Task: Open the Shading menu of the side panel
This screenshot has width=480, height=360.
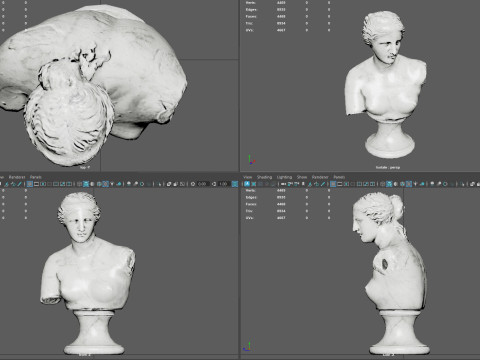Action: coord(264,177)
